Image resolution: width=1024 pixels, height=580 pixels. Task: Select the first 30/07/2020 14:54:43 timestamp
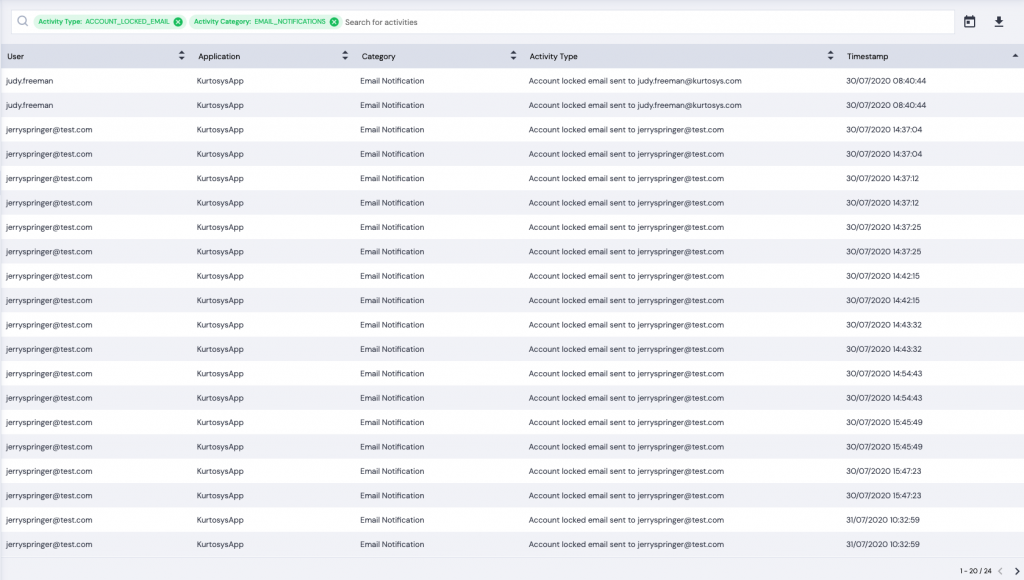point(884,374)
